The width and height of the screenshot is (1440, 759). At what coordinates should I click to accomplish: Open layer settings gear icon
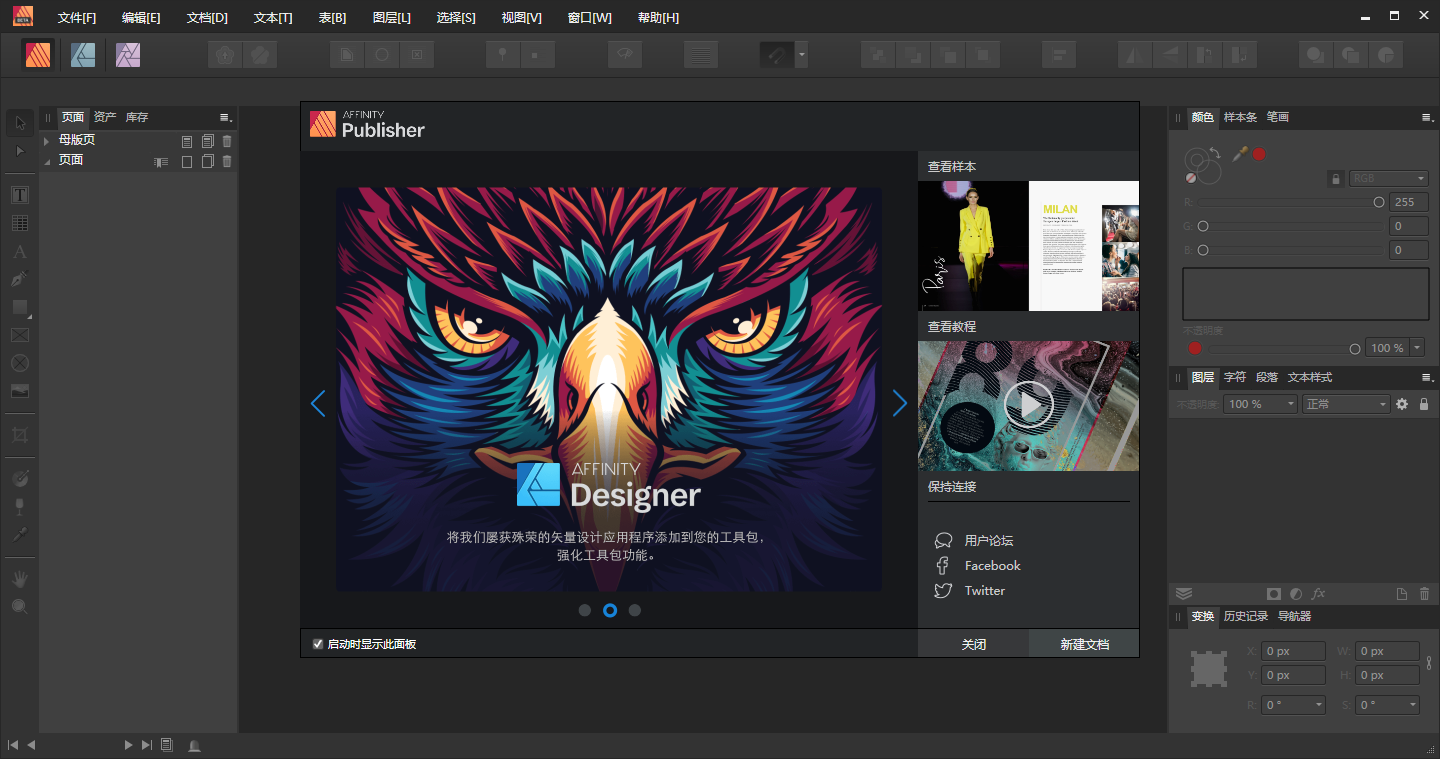1402,404
